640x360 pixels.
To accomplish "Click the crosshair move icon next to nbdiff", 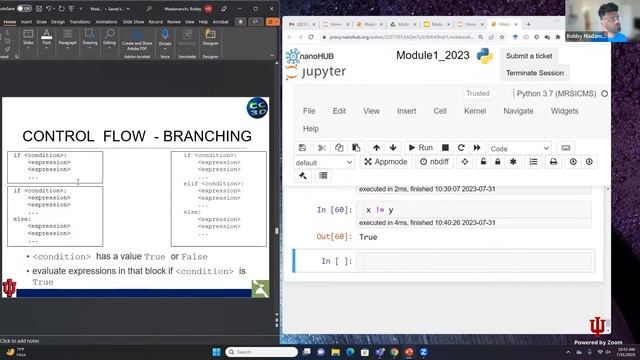I will tap(464, 162).
